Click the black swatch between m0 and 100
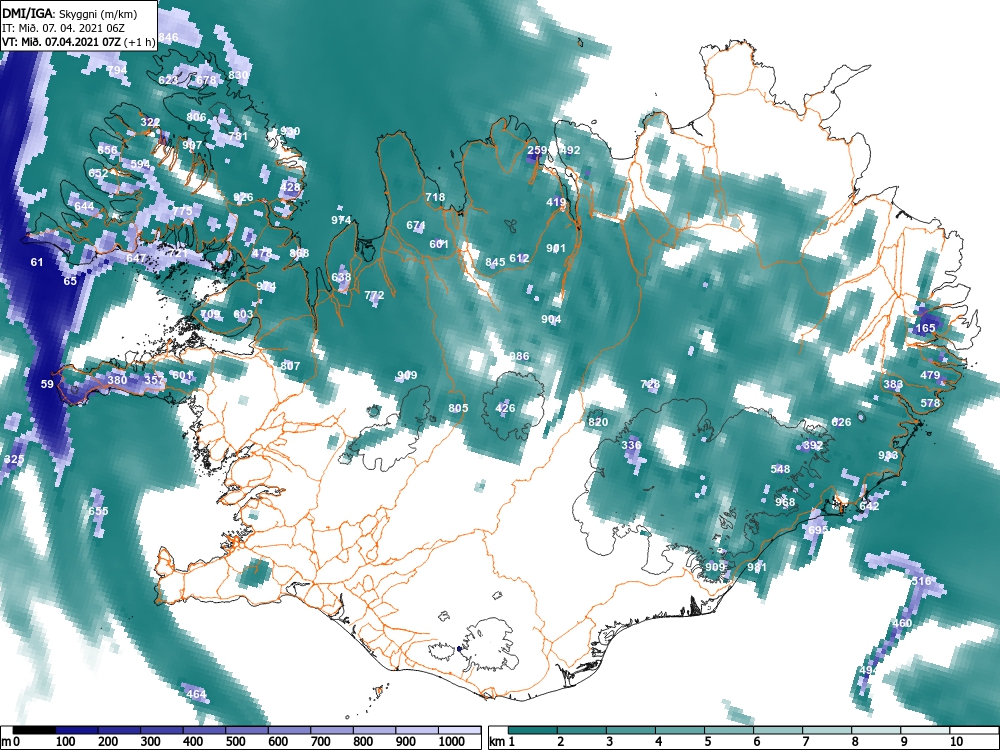 click(x=34, y=730)
